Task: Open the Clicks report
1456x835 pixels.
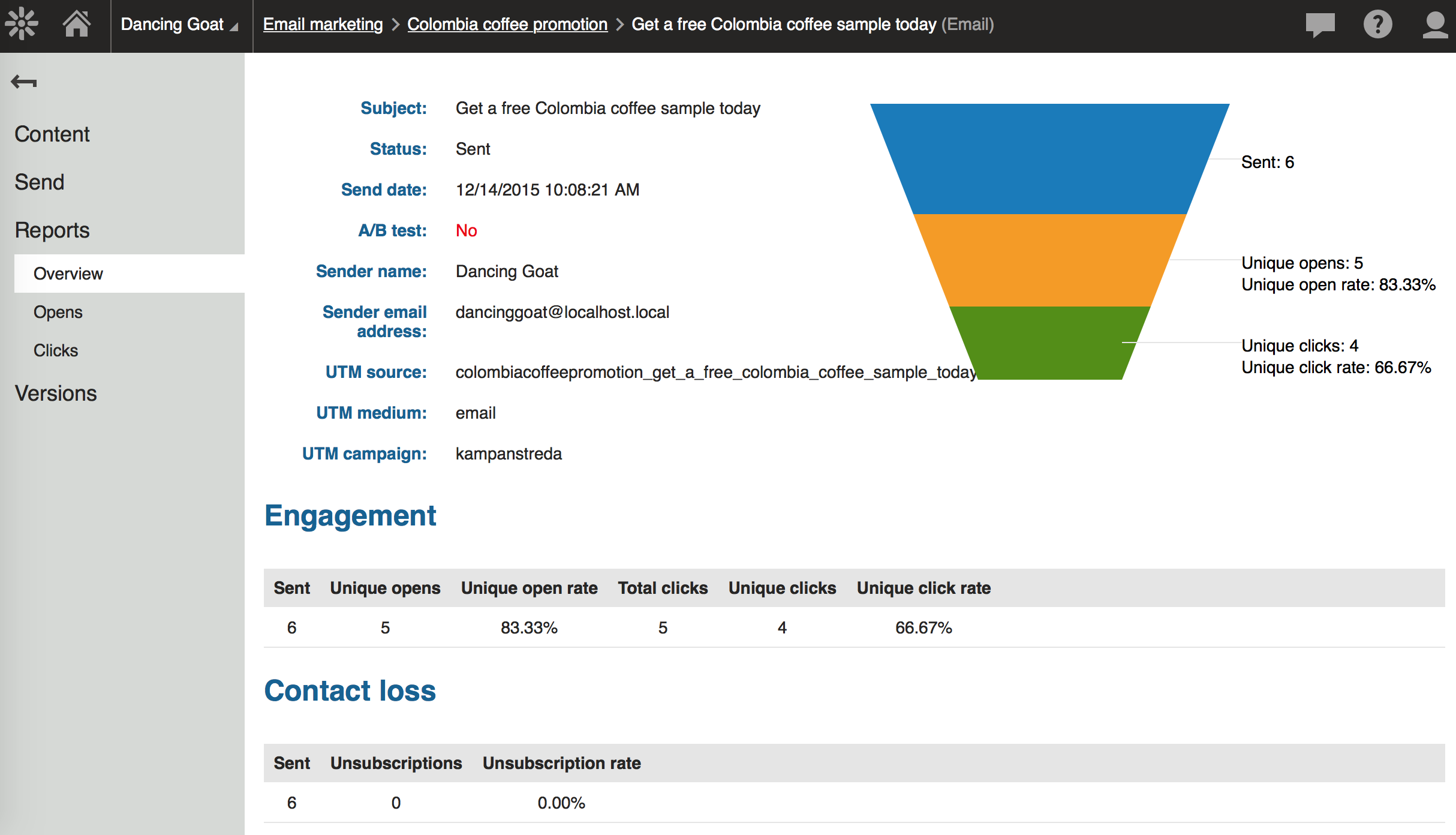Action: pyautogui.click(x=56, y=350)
